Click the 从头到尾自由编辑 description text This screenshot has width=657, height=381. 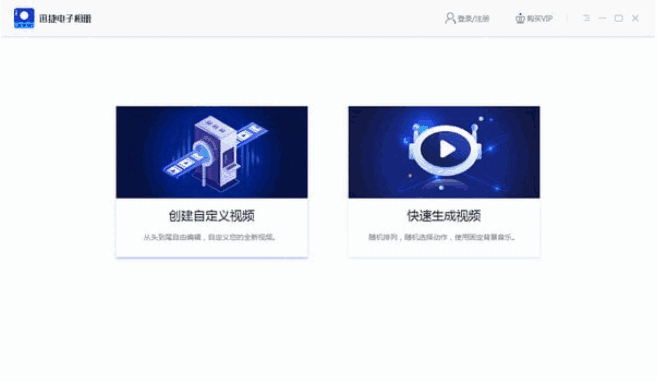210,237
